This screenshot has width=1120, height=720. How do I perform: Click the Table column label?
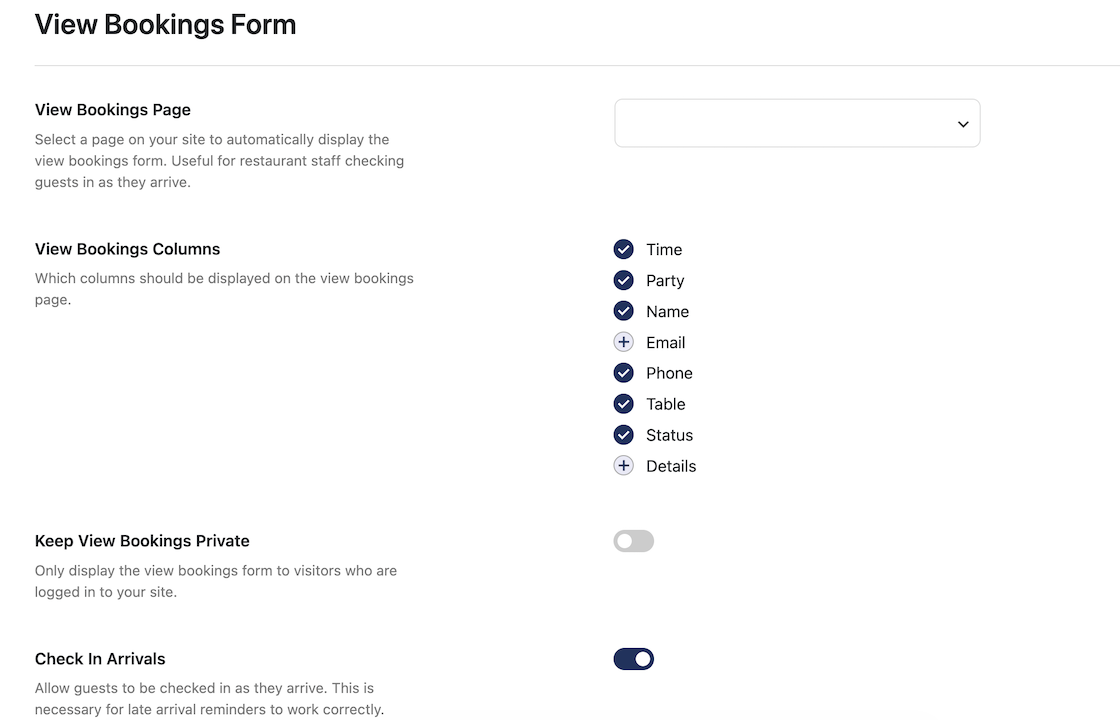pos(666,404)
